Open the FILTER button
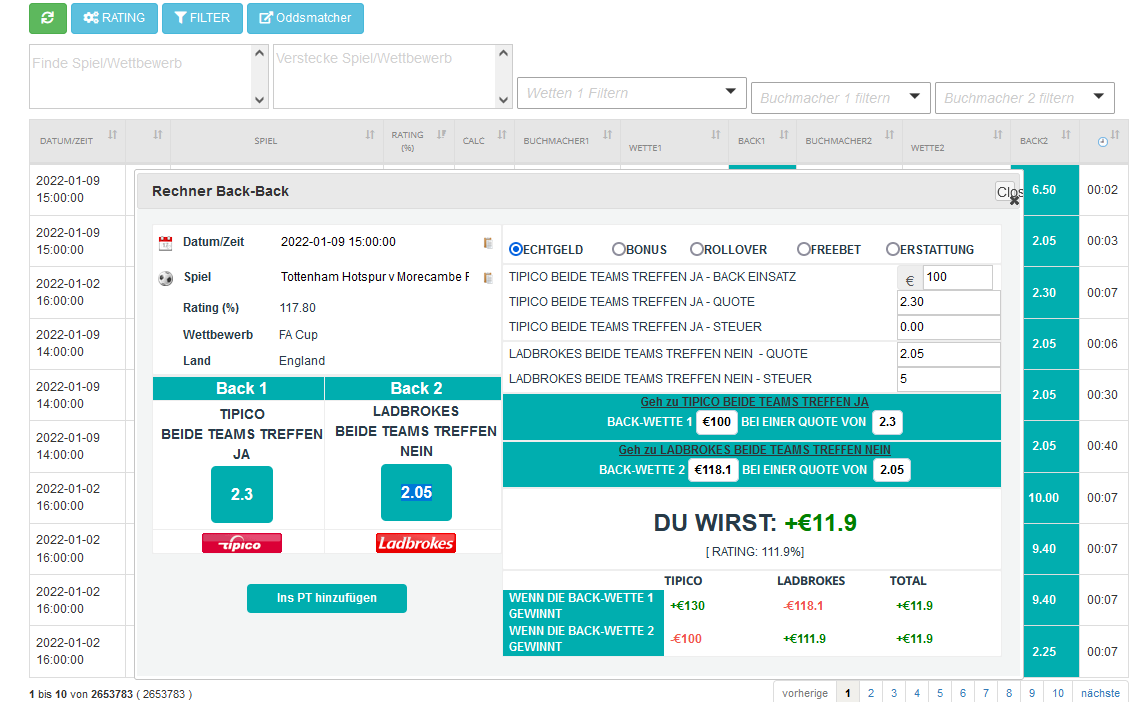Image resolution: width=1142 pixels, height=702 pixels. point(202,18)
